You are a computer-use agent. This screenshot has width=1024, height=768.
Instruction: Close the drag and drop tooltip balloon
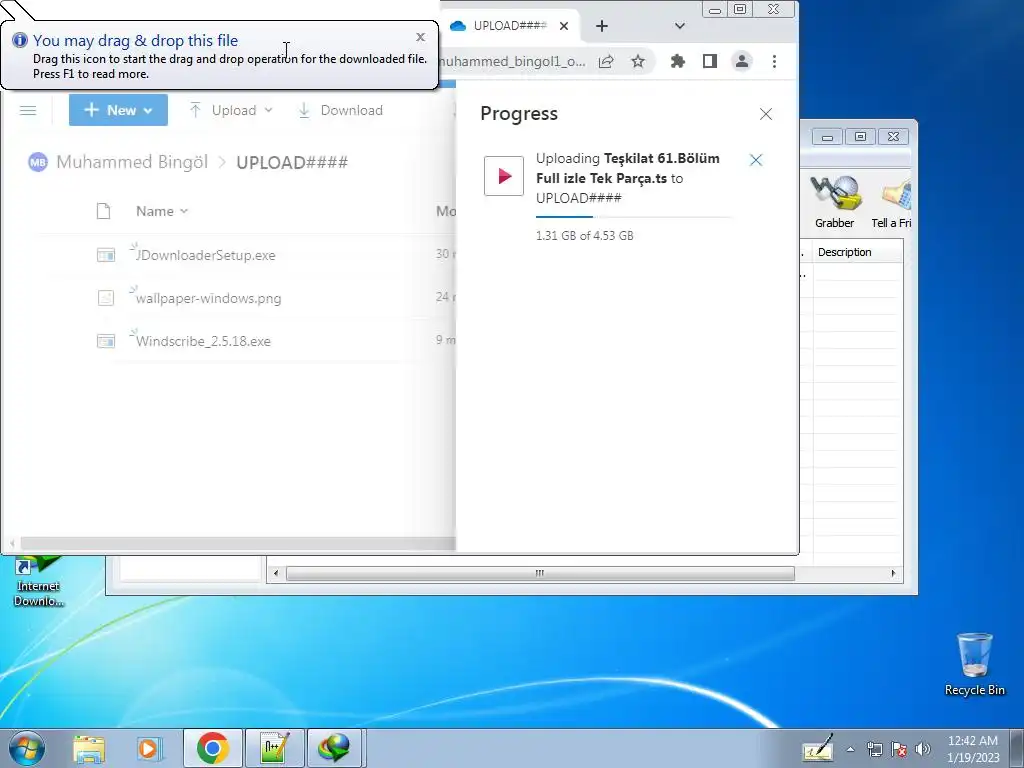click(x=421, y=37)
